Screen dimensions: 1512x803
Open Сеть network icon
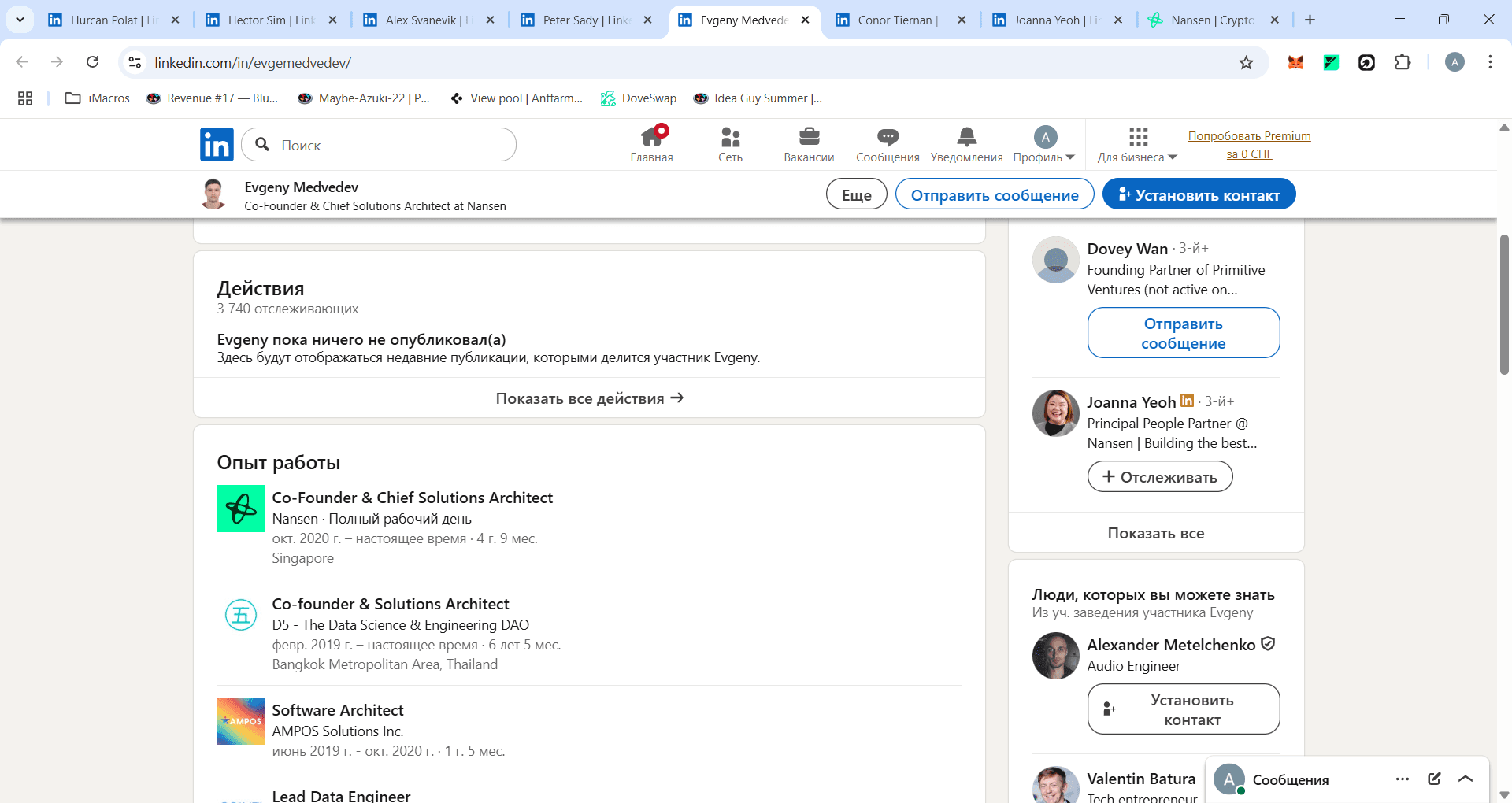(x=730, y=145)
